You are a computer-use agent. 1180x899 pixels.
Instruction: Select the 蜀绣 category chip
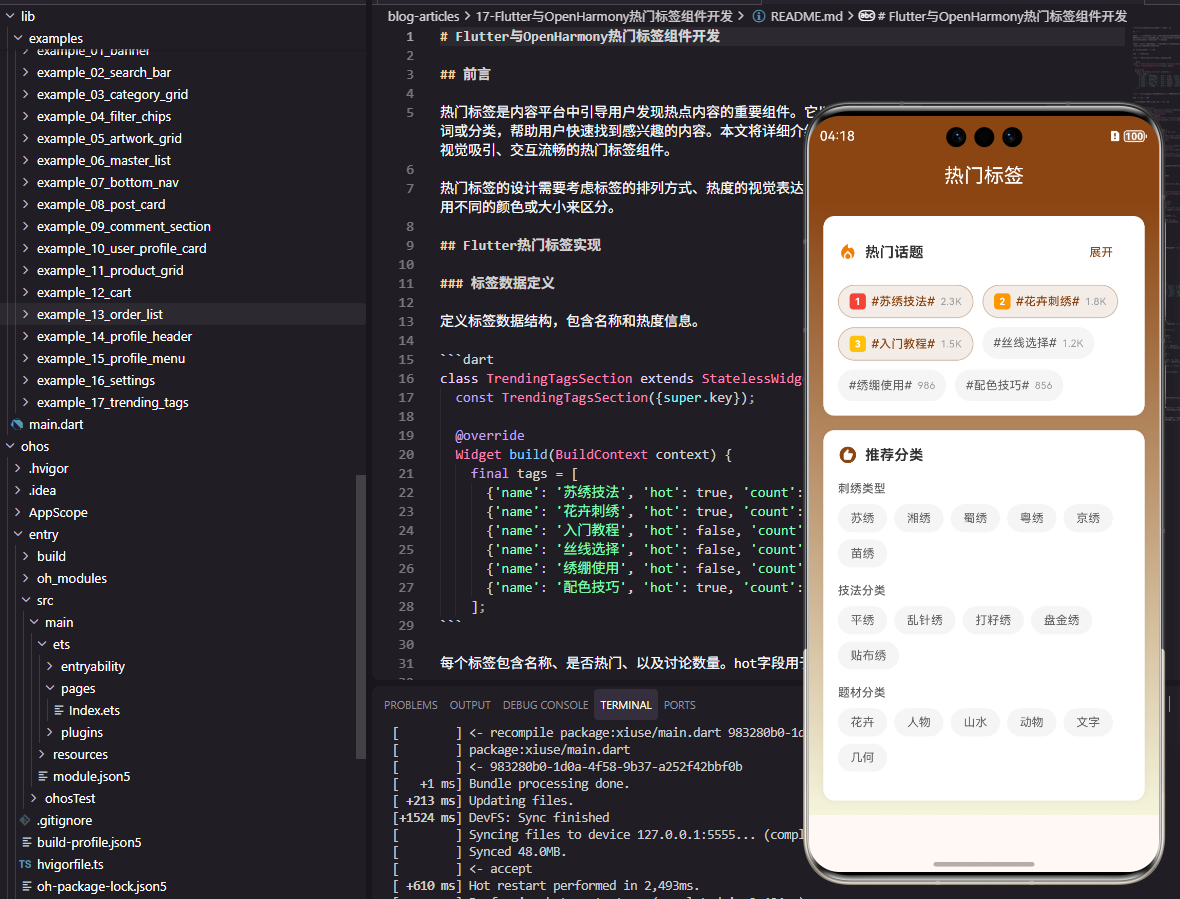975,518
